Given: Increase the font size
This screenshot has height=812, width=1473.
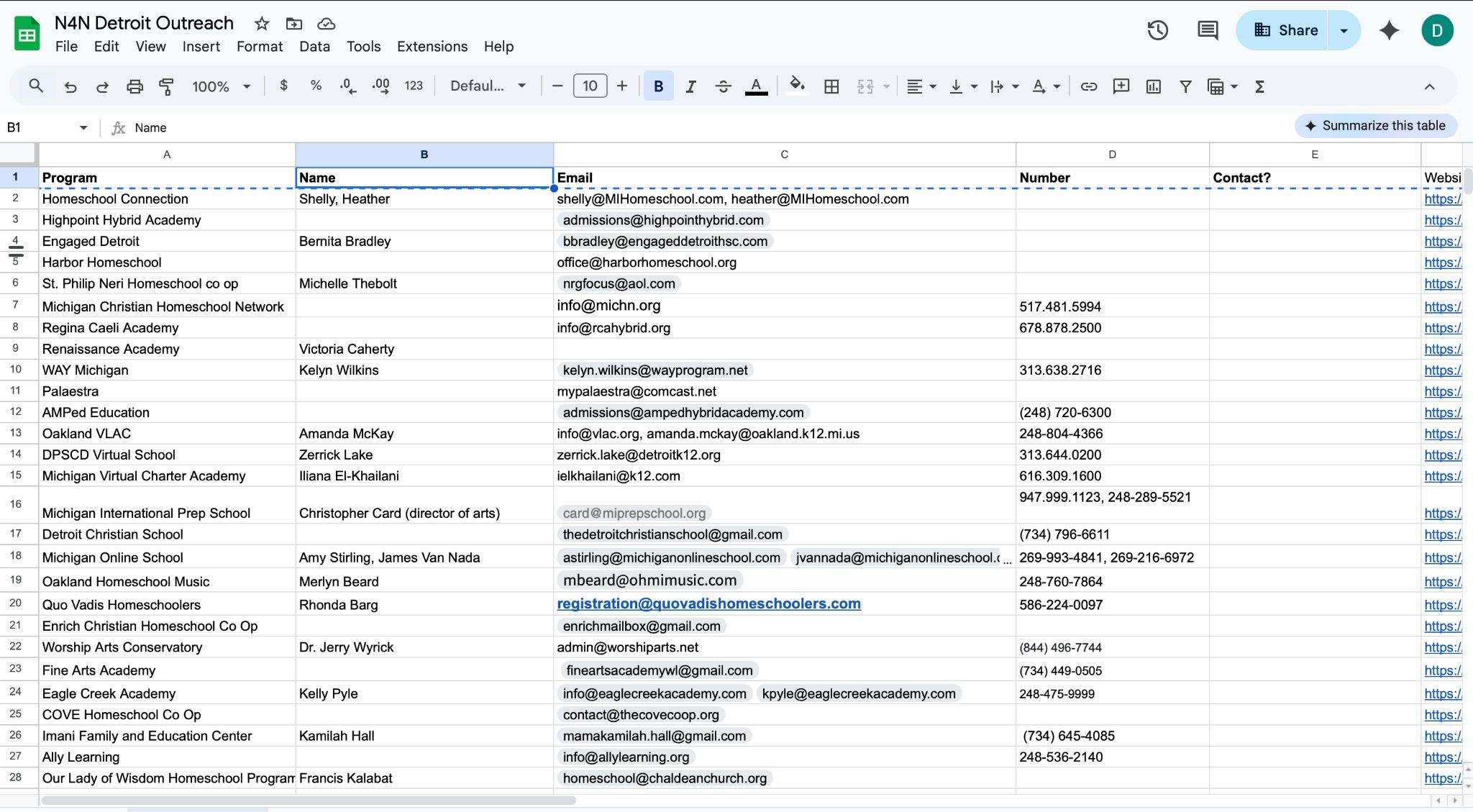Looking at the screenshot, I should (x=622, y=86).
